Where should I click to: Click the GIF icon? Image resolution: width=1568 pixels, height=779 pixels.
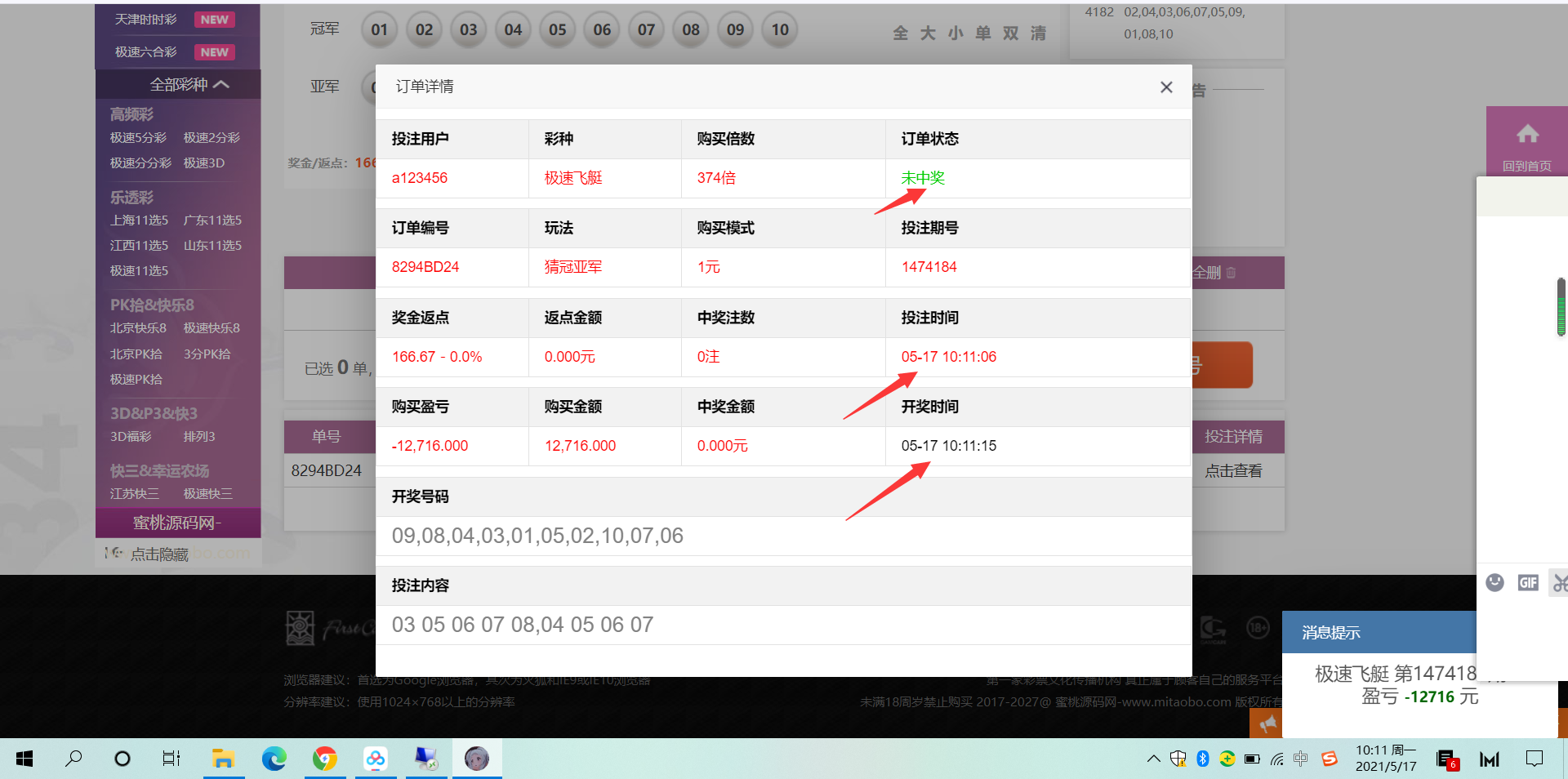tap(1528, 582)
